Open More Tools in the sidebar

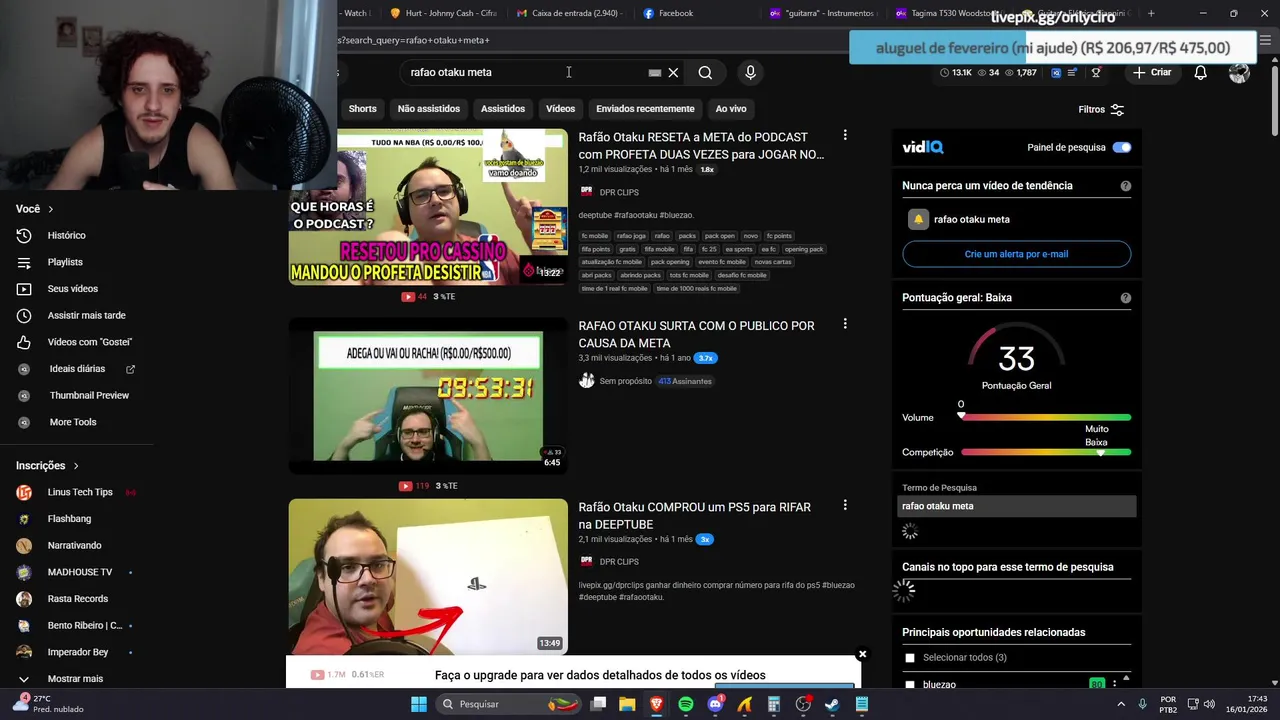pyautogui.click(x=73, y=422)
